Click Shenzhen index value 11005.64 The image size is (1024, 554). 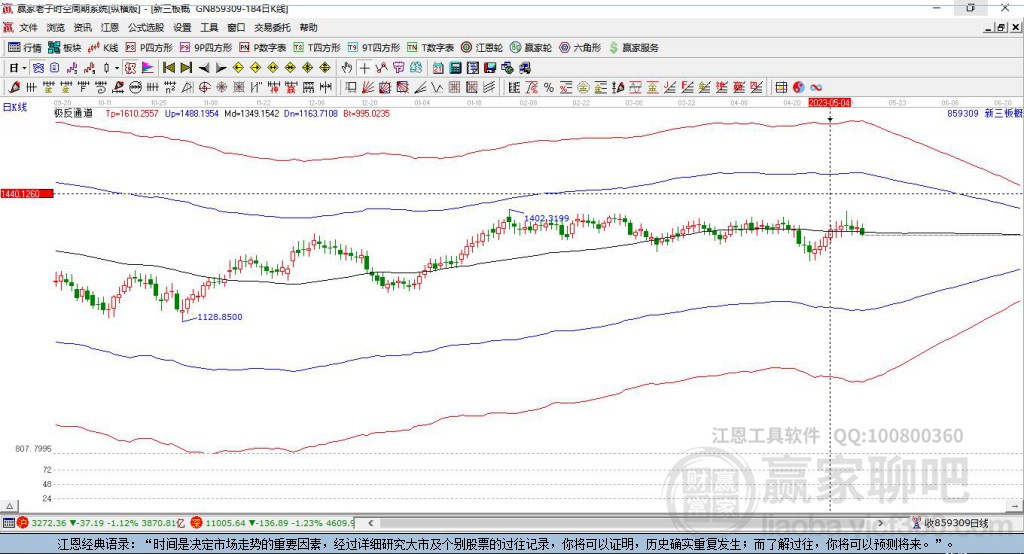click(227, 523)
